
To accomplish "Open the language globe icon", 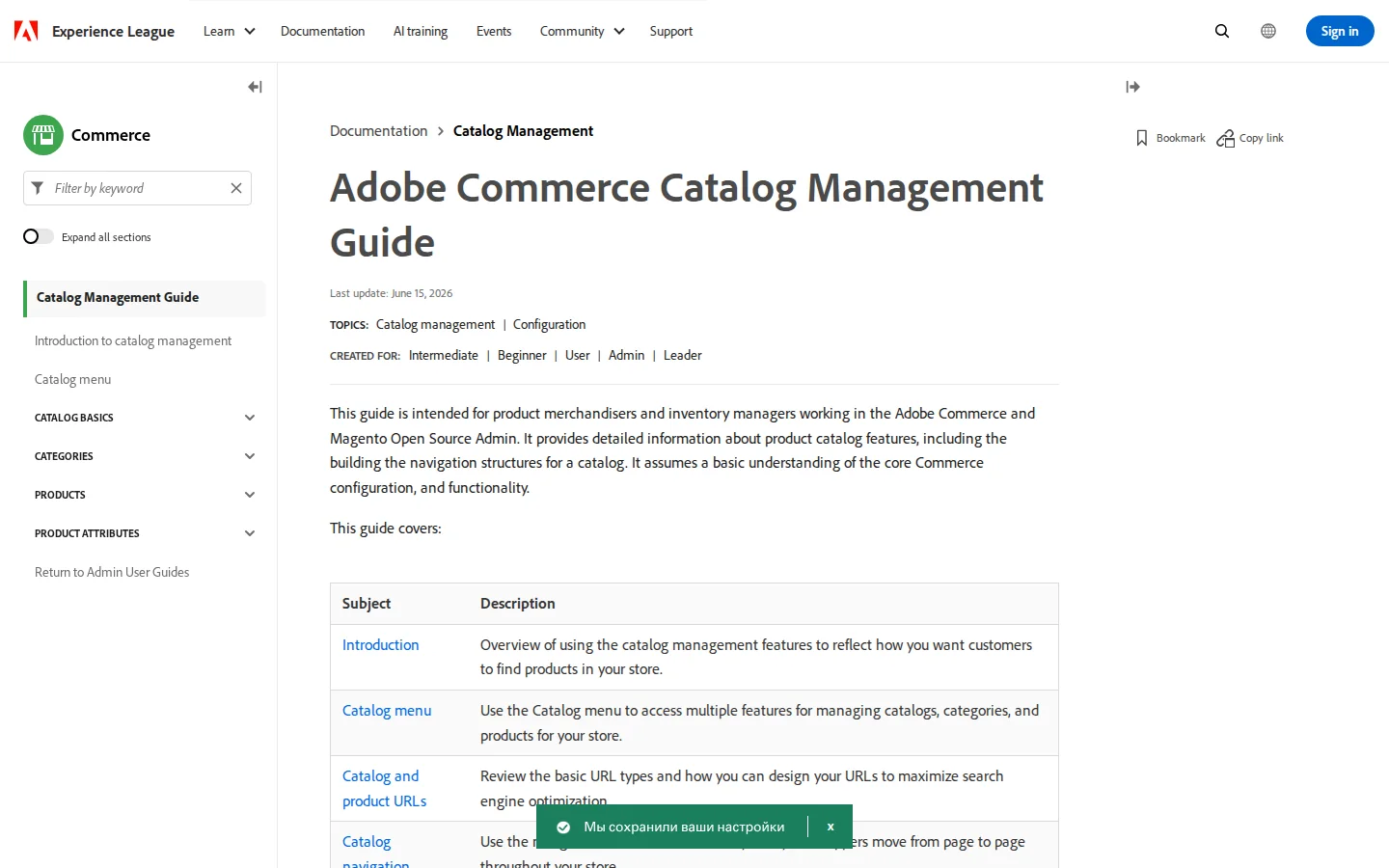I will 1268,31.
